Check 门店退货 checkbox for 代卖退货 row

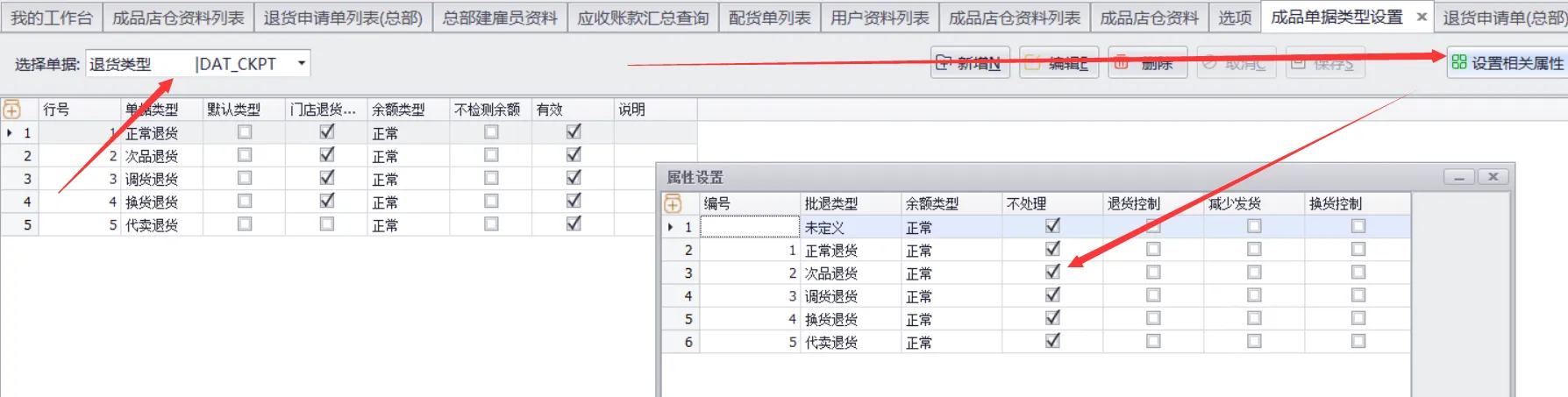327,224
